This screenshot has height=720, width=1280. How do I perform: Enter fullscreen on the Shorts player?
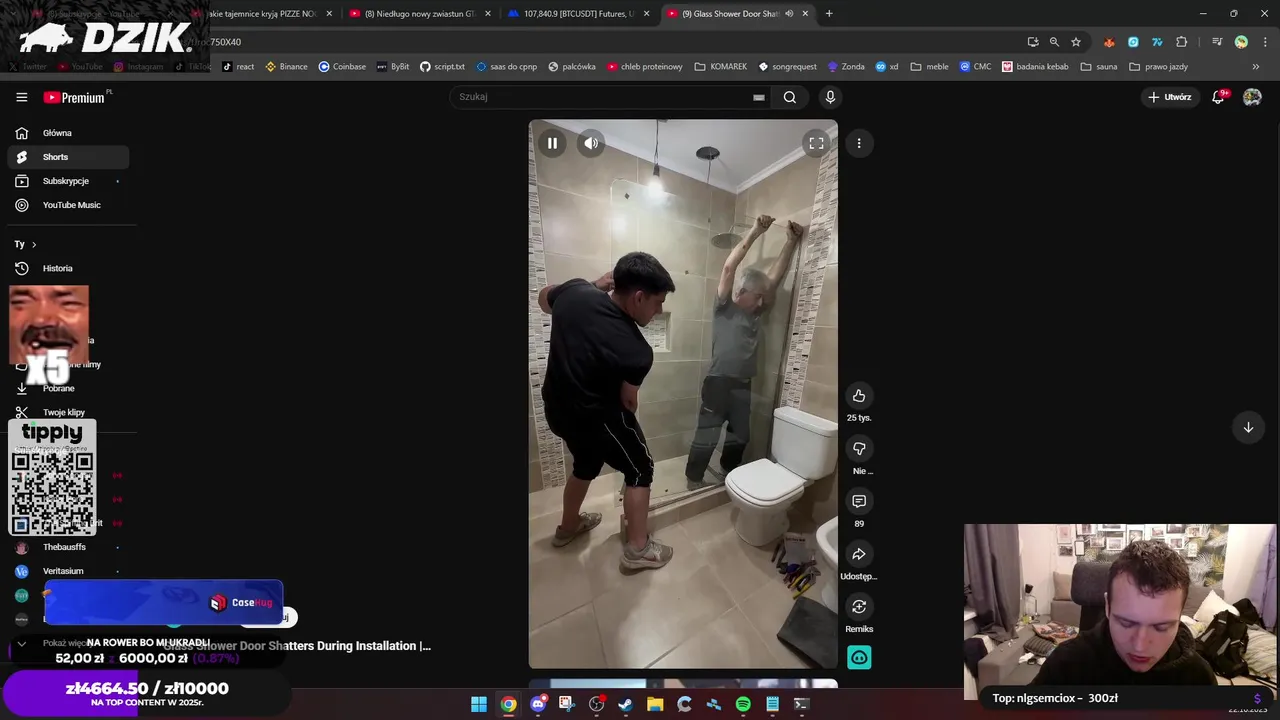(x=816, y=143)
